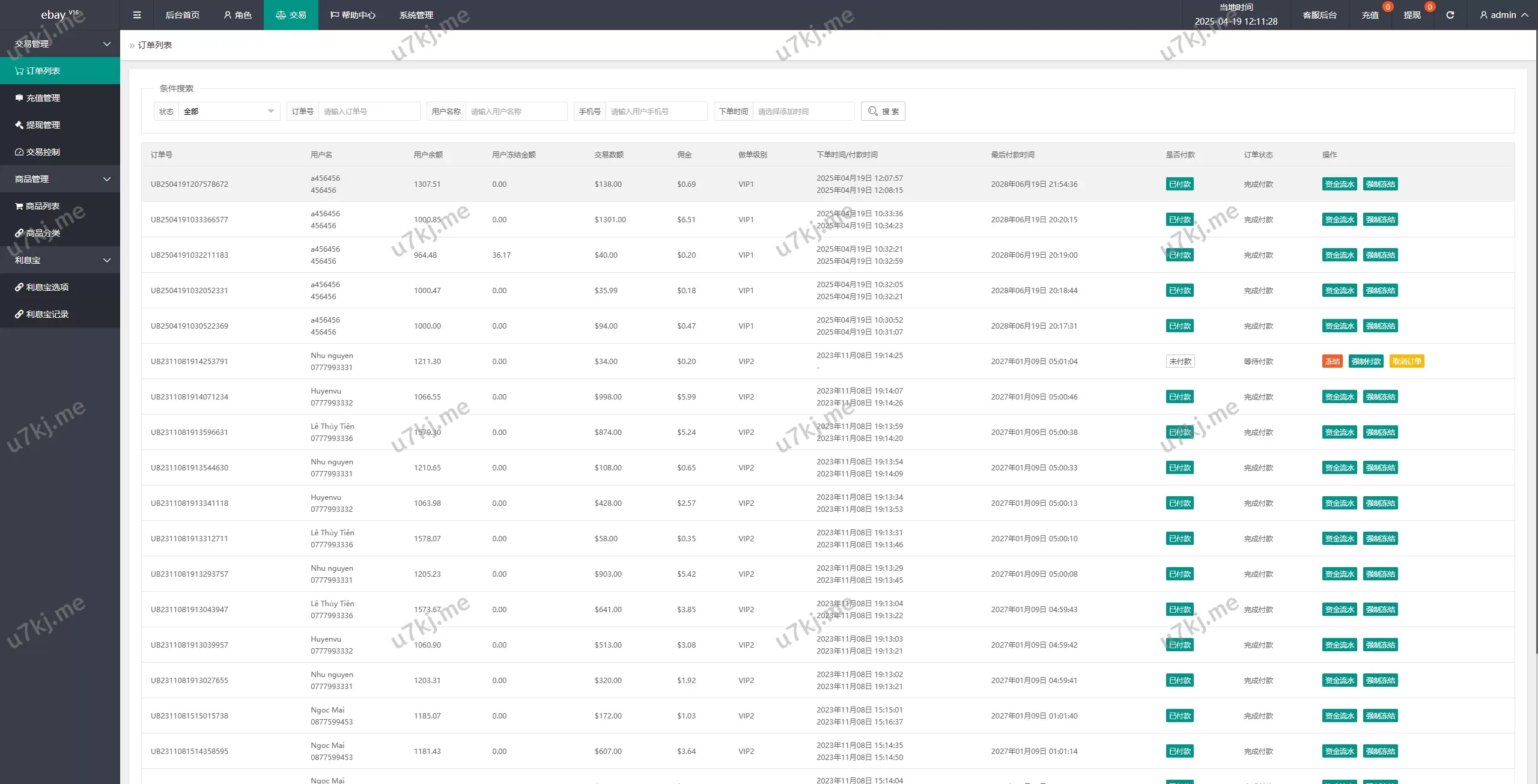Click 强制付款 on the unpaid order
This screenshot has height=784, width=1538.
1366,361
